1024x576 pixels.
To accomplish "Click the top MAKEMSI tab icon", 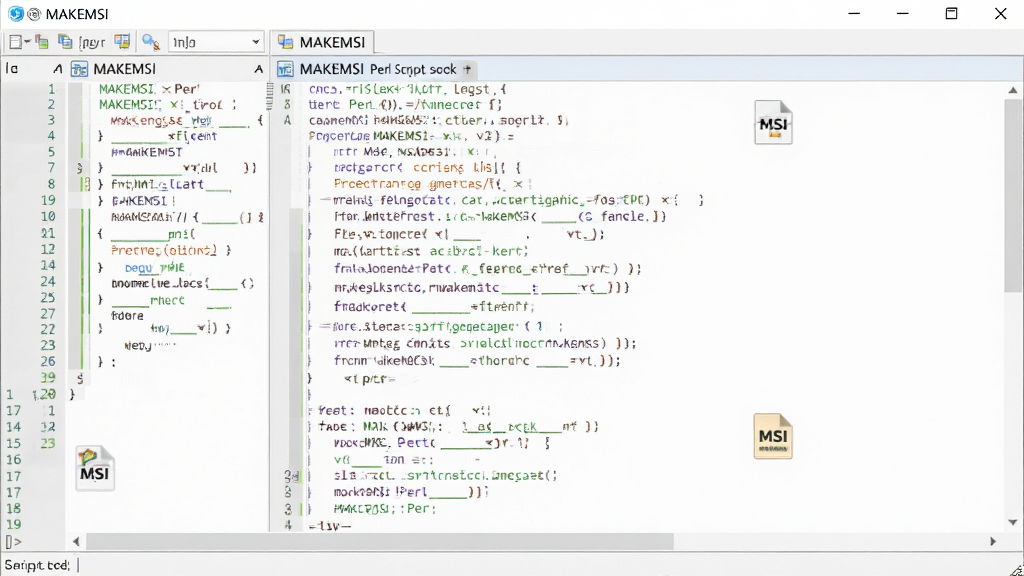I will pyautogui.click(x=285, y=42).
